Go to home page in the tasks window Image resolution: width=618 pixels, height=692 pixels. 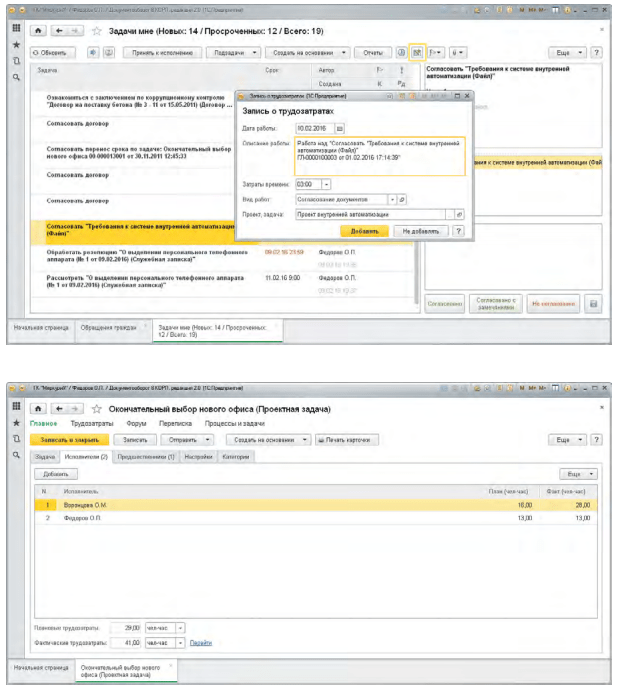pos(38,31)
